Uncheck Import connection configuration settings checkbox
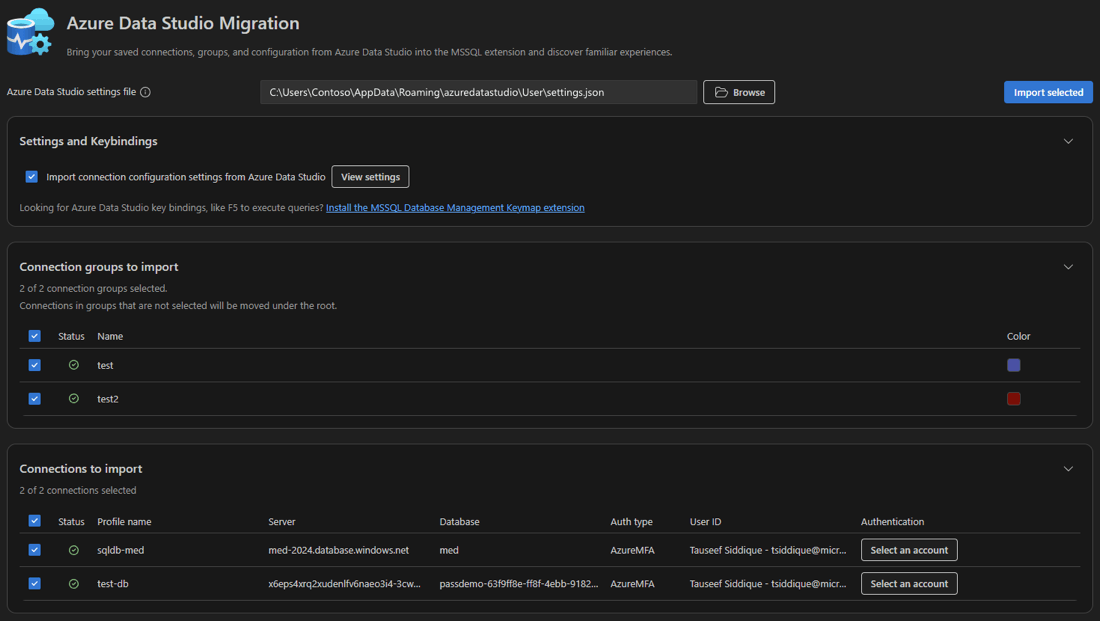 click(32, 177)
